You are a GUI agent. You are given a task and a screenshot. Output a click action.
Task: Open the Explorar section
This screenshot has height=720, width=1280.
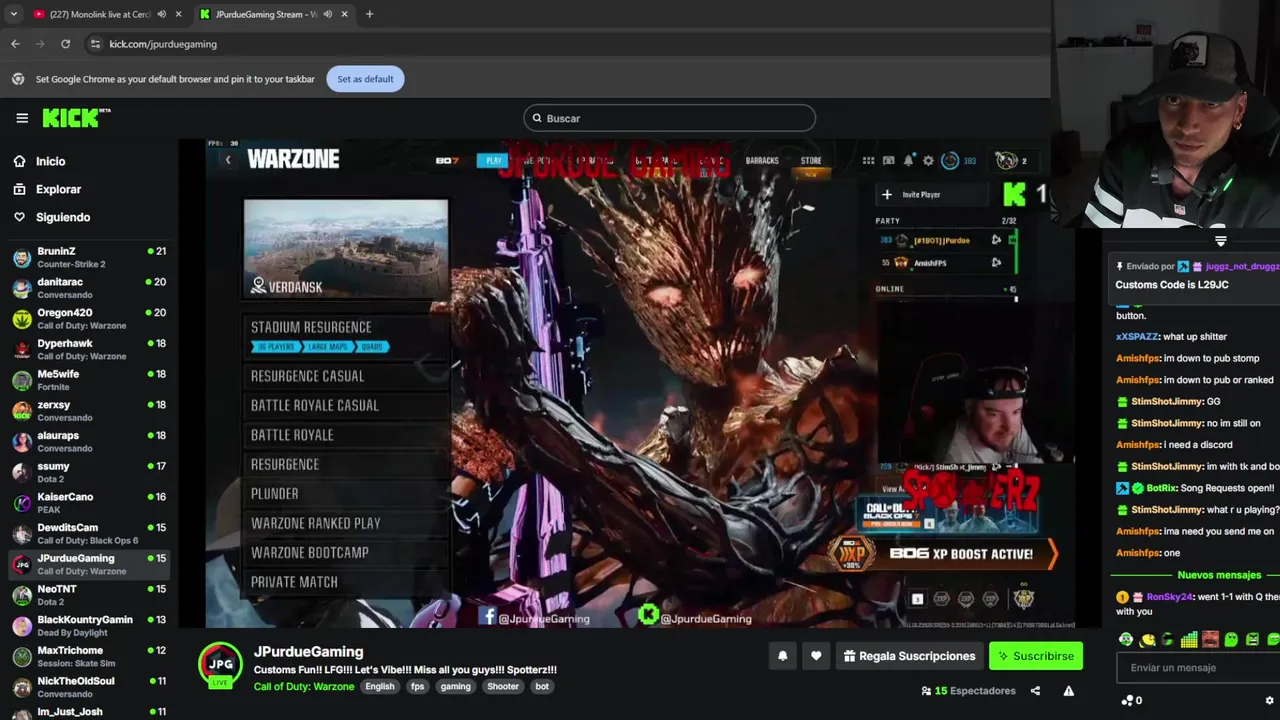click(58, 189)
